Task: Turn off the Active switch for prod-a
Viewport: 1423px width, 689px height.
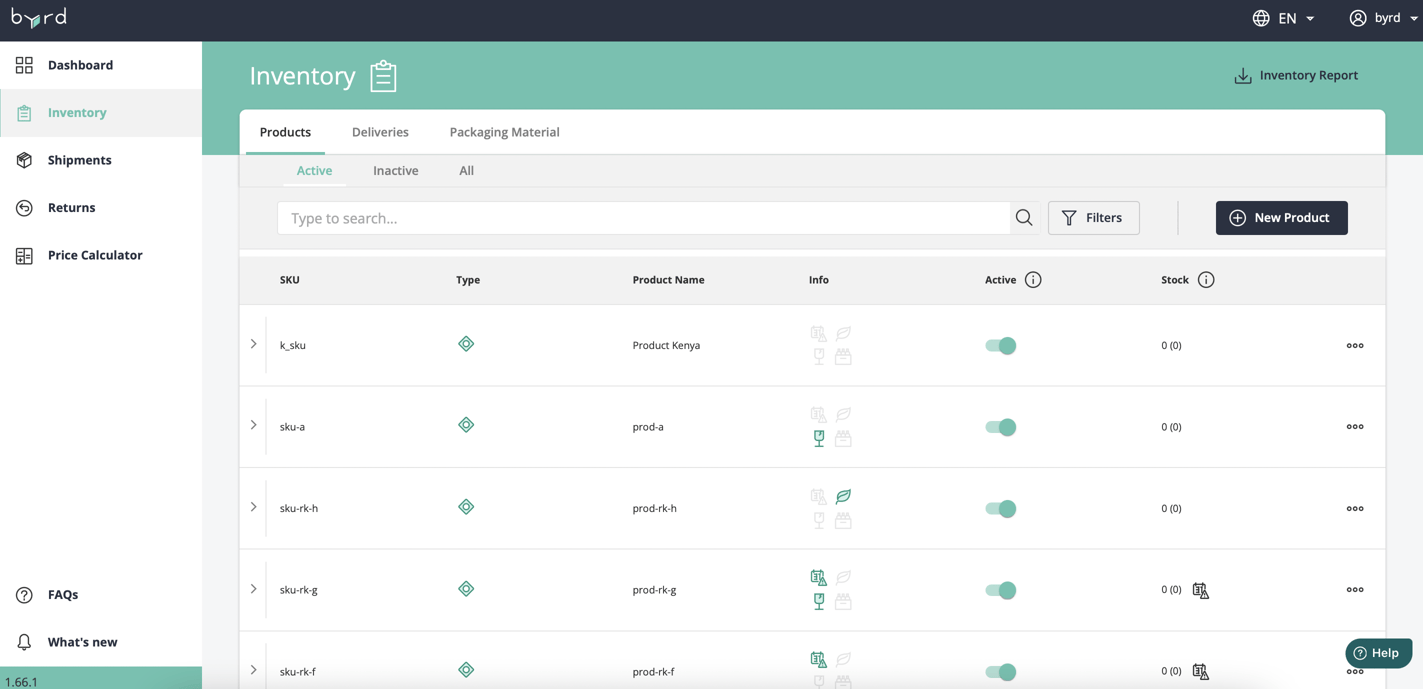Action: pos(1001,426)
